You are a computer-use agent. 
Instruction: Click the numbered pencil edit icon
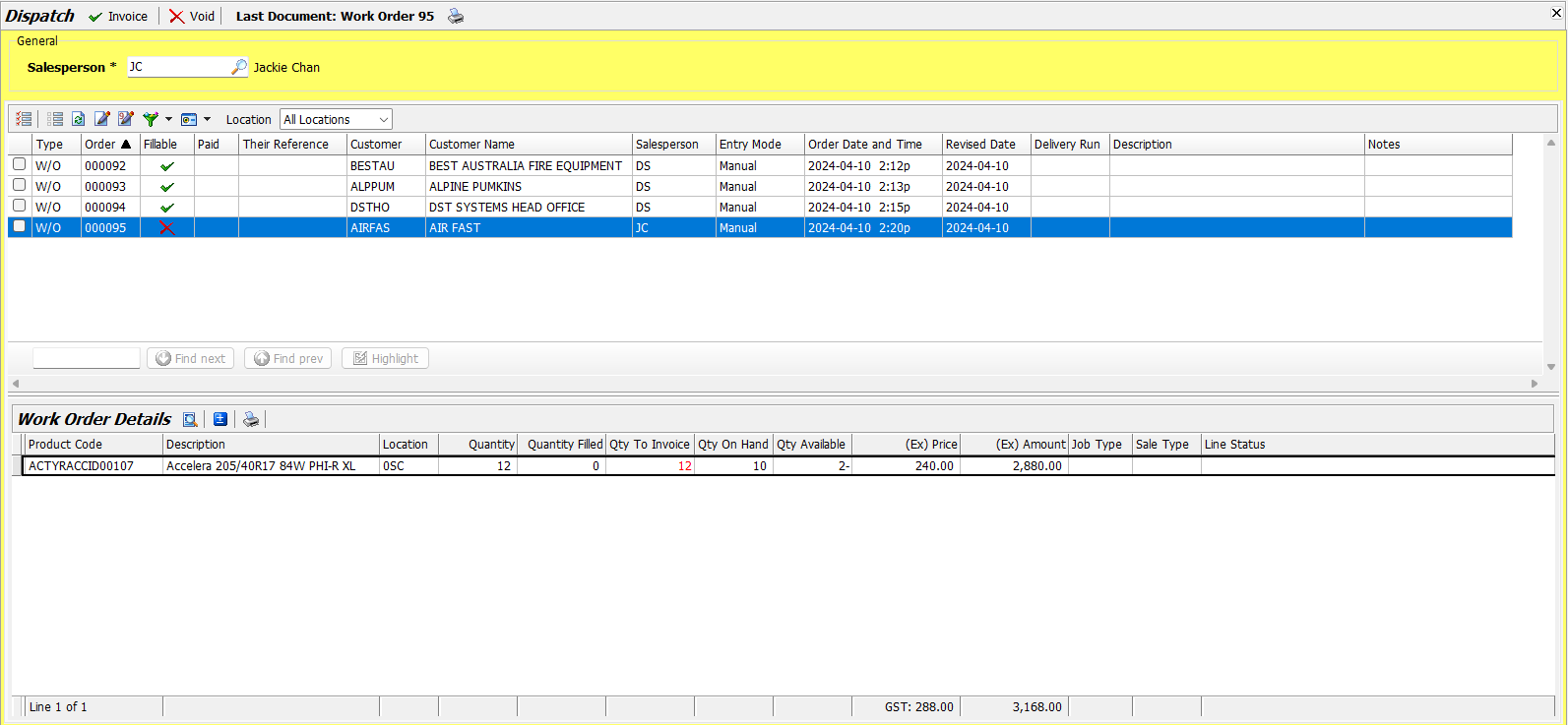(x=125, y=119)
